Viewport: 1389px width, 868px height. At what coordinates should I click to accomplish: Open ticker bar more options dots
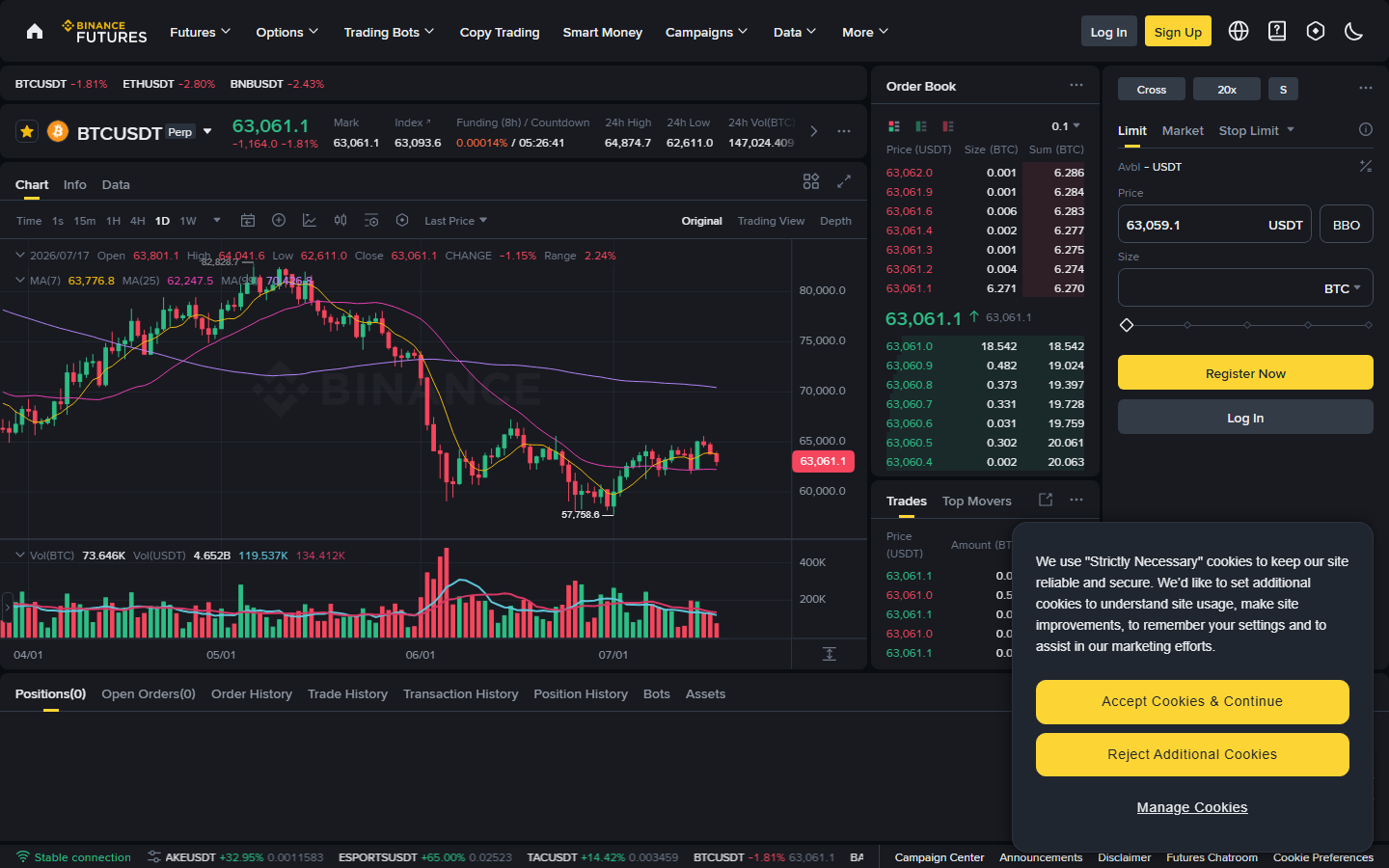pyautogui.click(x=844, y=131)
